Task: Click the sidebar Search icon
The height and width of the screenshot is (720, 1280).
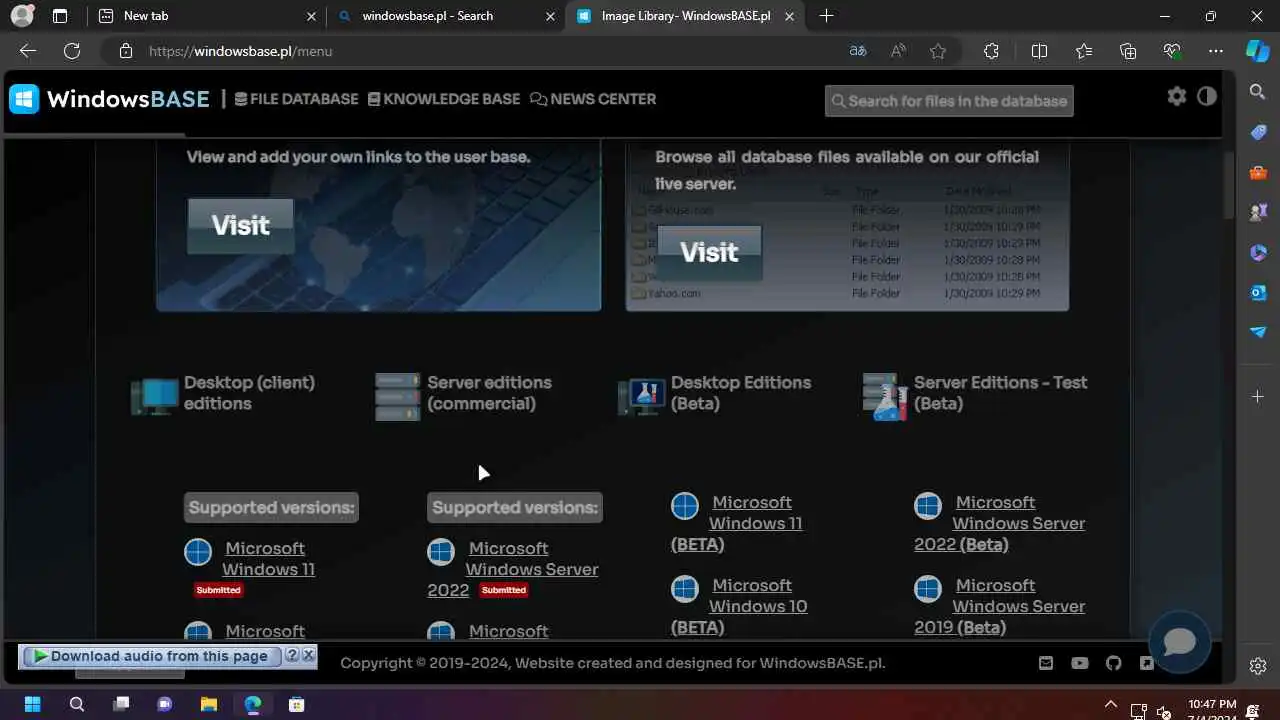Action: click(x=1258, y=92)
